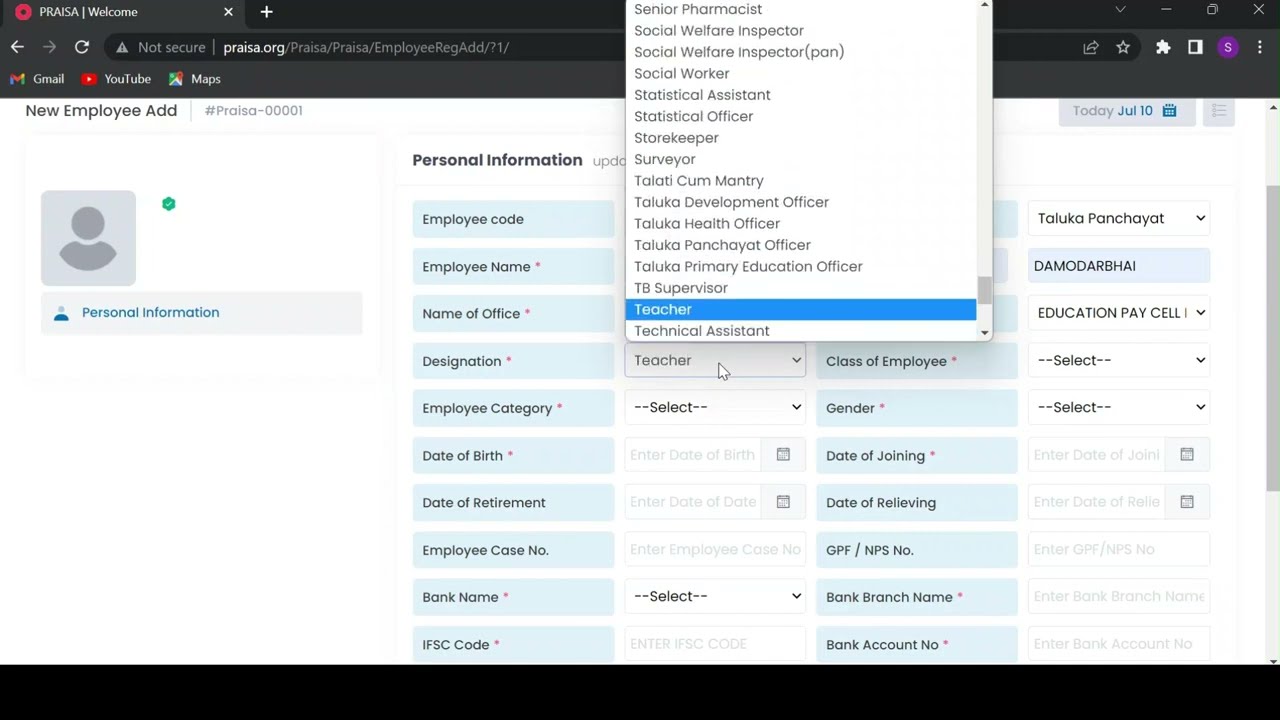The width and height of the screenshot is (1280, 720).
Task: Close the PRAISA Welcome tab
Action: click(x=228, y=12)
